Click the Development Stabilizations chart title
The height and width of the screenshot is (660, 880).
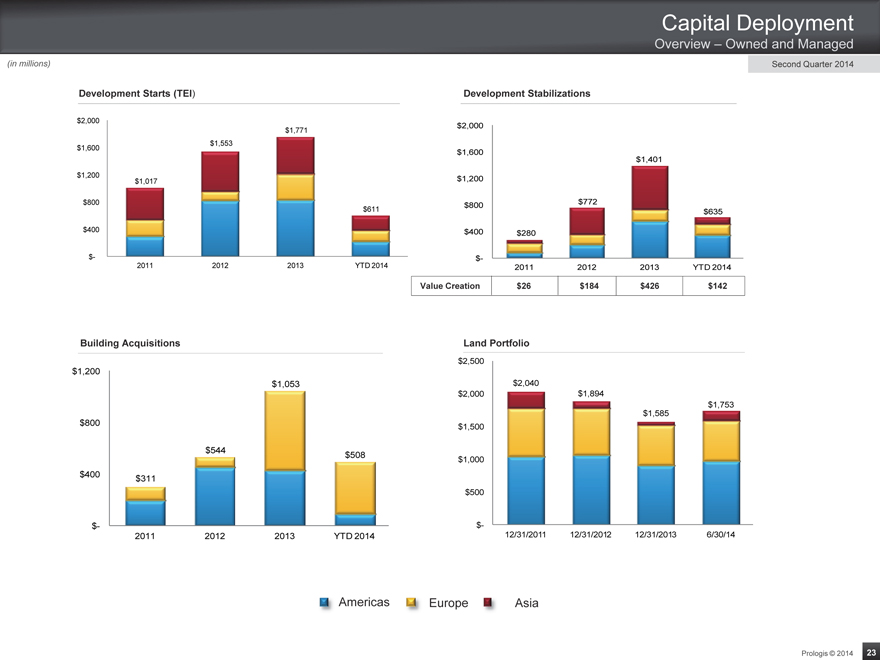[x=527, y=93]
